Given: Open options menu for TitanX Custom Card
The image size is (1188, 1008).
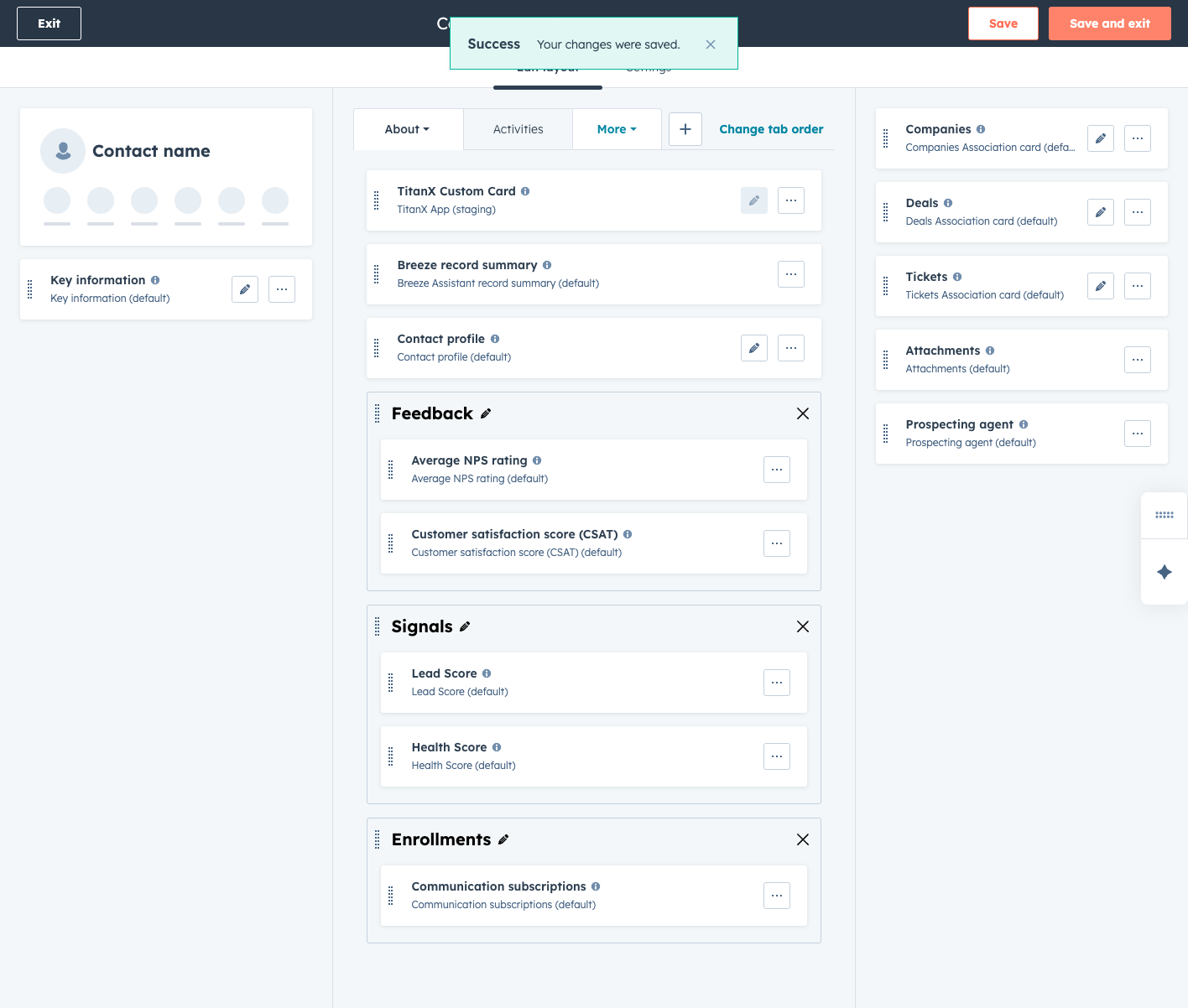Looking at the screenshot, I should [x=791, y=200].
